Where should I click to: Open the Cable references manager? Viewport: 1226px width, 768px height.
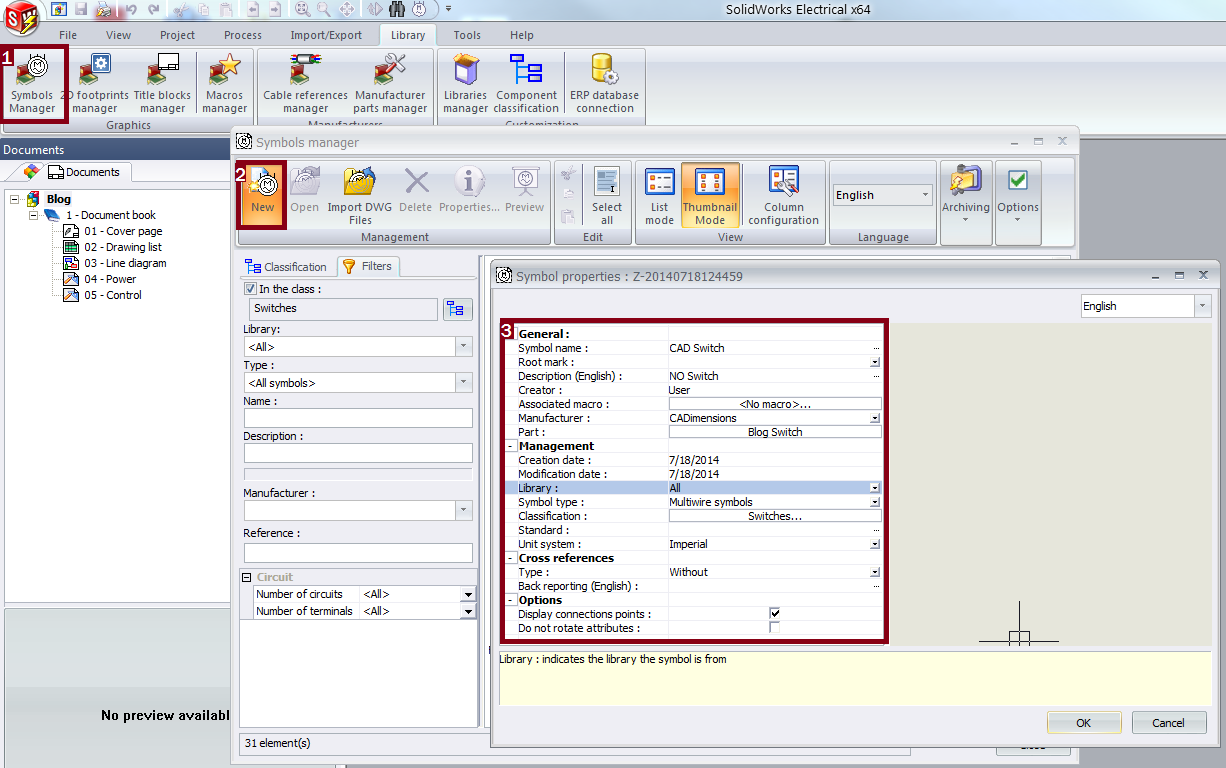tap(305, 83)
